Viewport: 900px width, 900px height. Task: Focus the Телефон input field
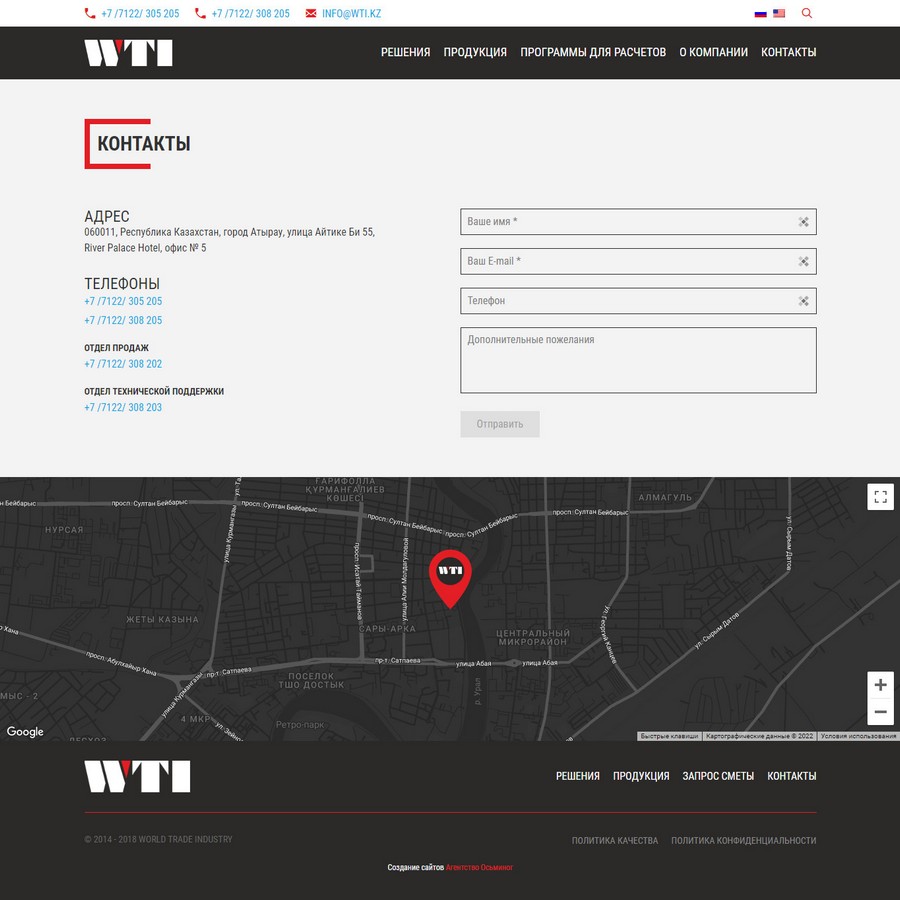(x=638, y=301)
